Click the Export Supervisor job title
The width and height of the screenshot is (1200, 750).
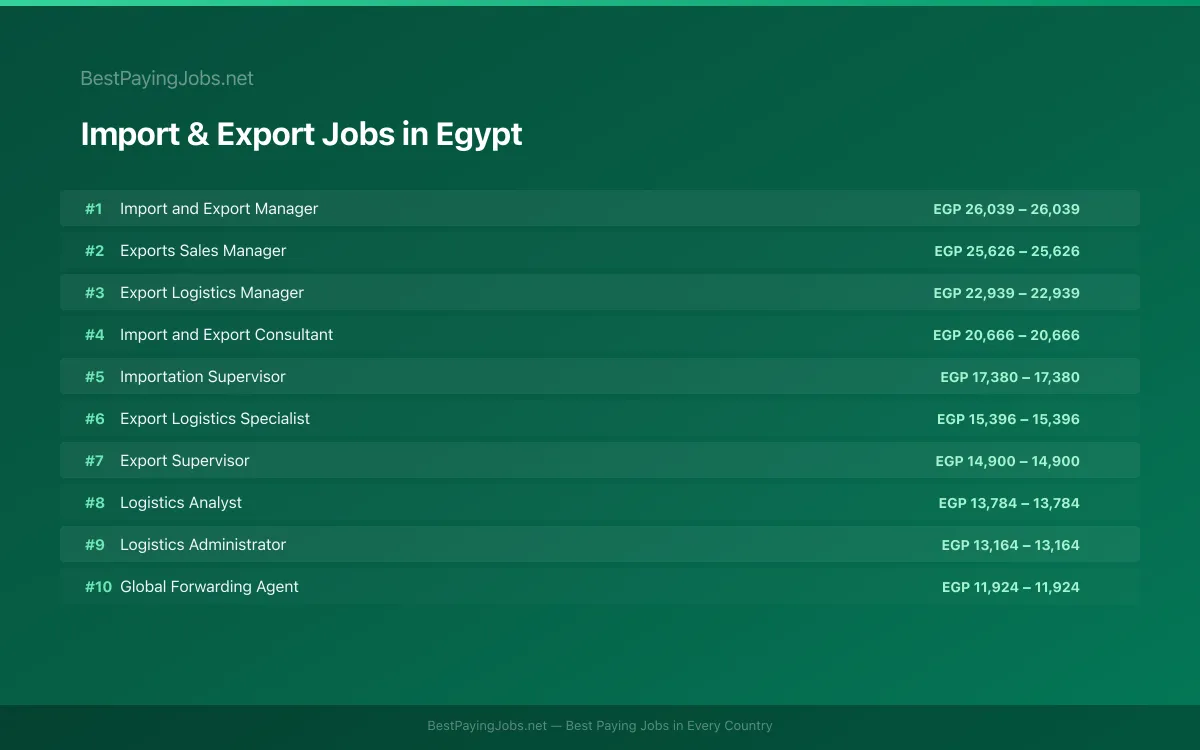(185, 461)
